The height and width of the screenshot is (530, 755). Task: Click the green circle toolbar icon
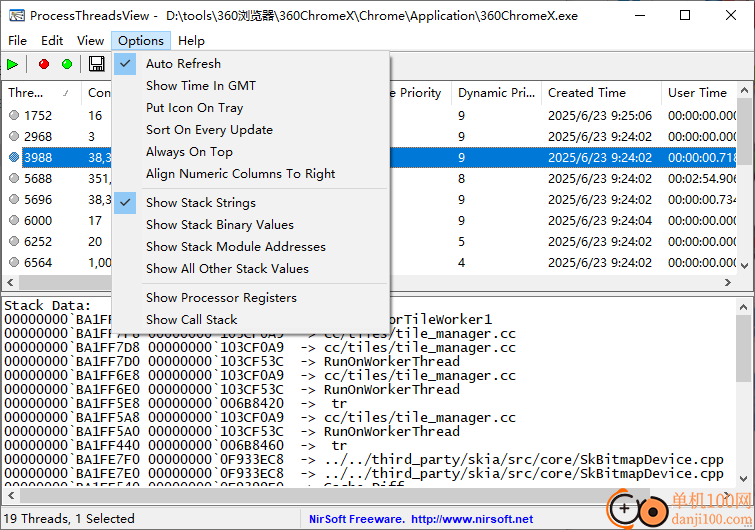67,64
